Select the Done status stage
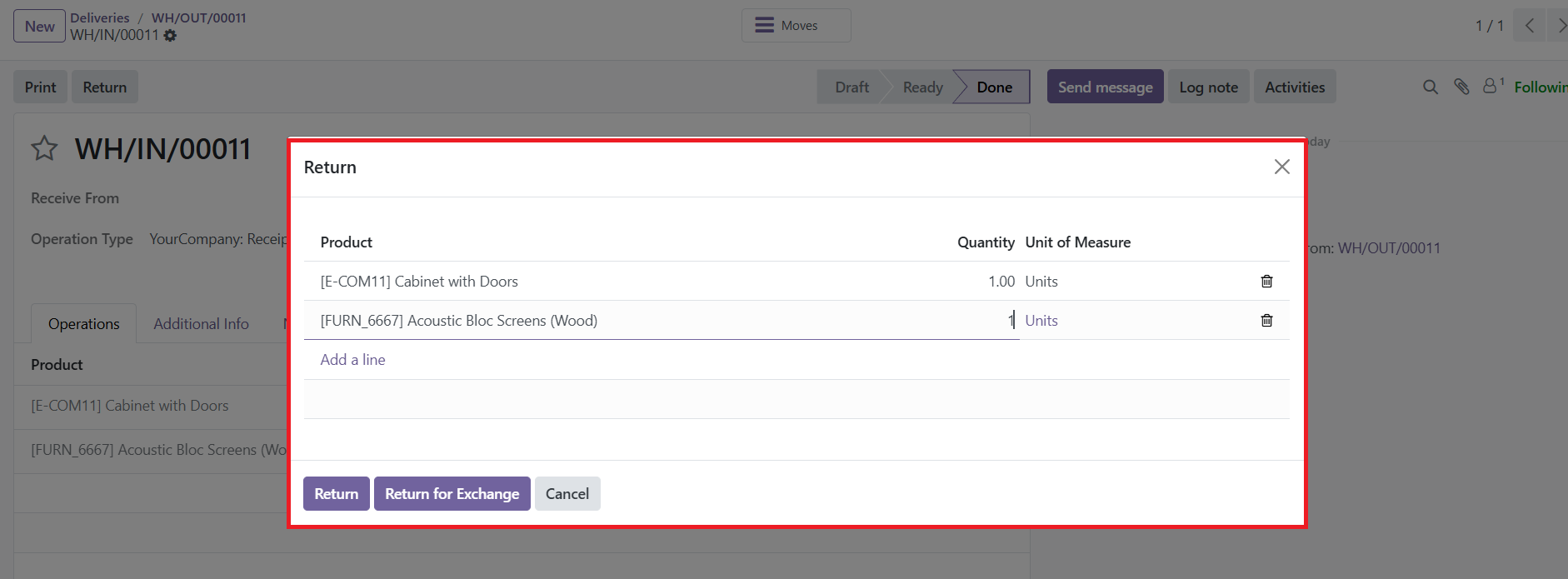The height and width of the screenshot is (579, 1568). pos(994,87)
